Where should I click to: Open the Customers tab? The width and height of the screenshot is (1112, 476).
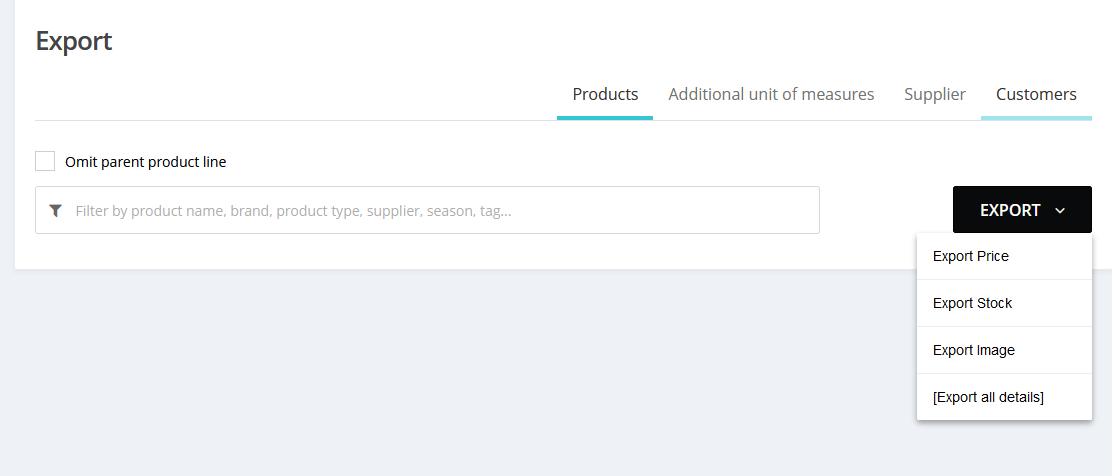pos(1036,94)
